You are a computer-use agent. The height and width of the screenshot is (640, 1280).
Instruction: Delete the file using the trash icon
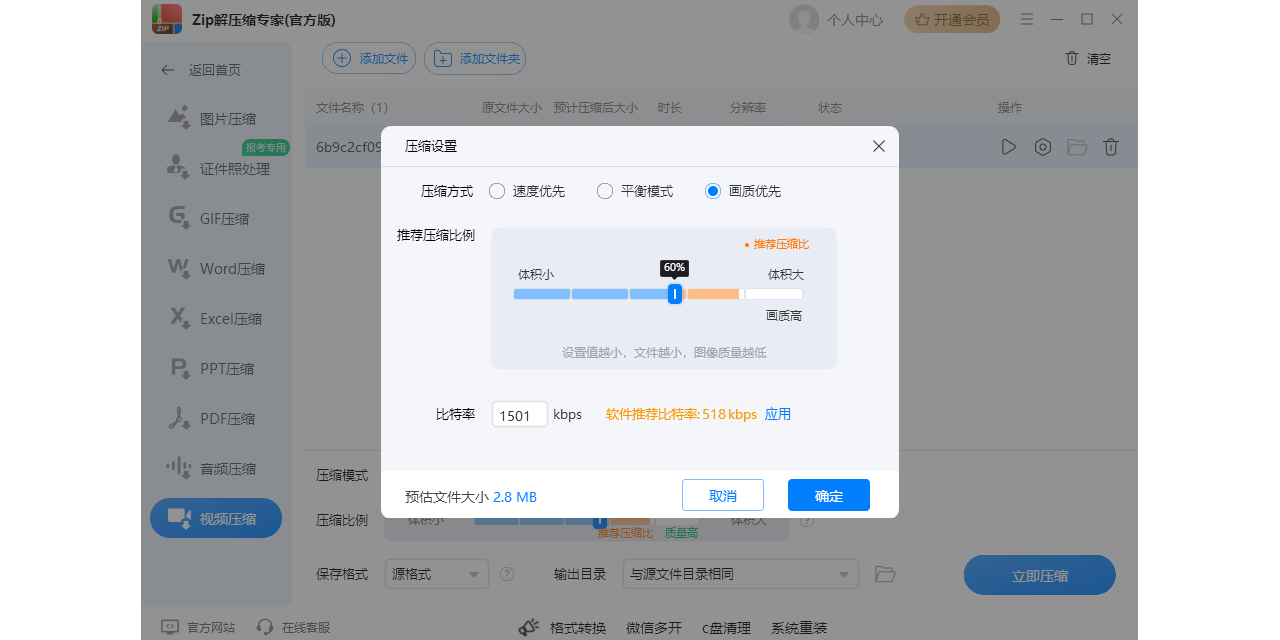coord(1110,146)
